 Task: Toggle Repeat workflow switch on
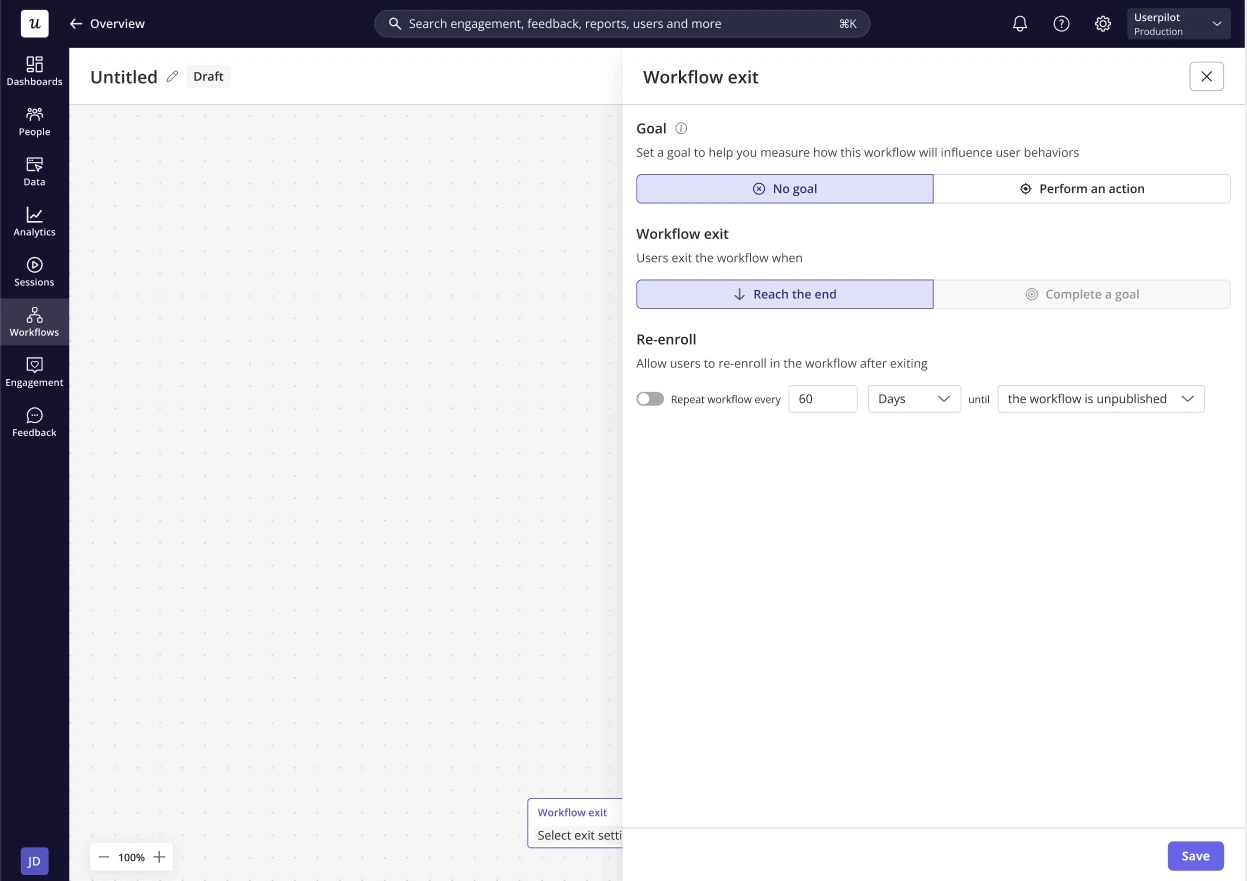click(650, 399)
